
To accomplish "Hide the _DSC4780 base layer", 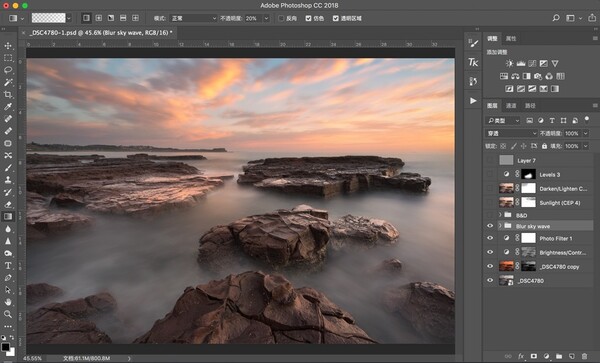I will point(490,280).
